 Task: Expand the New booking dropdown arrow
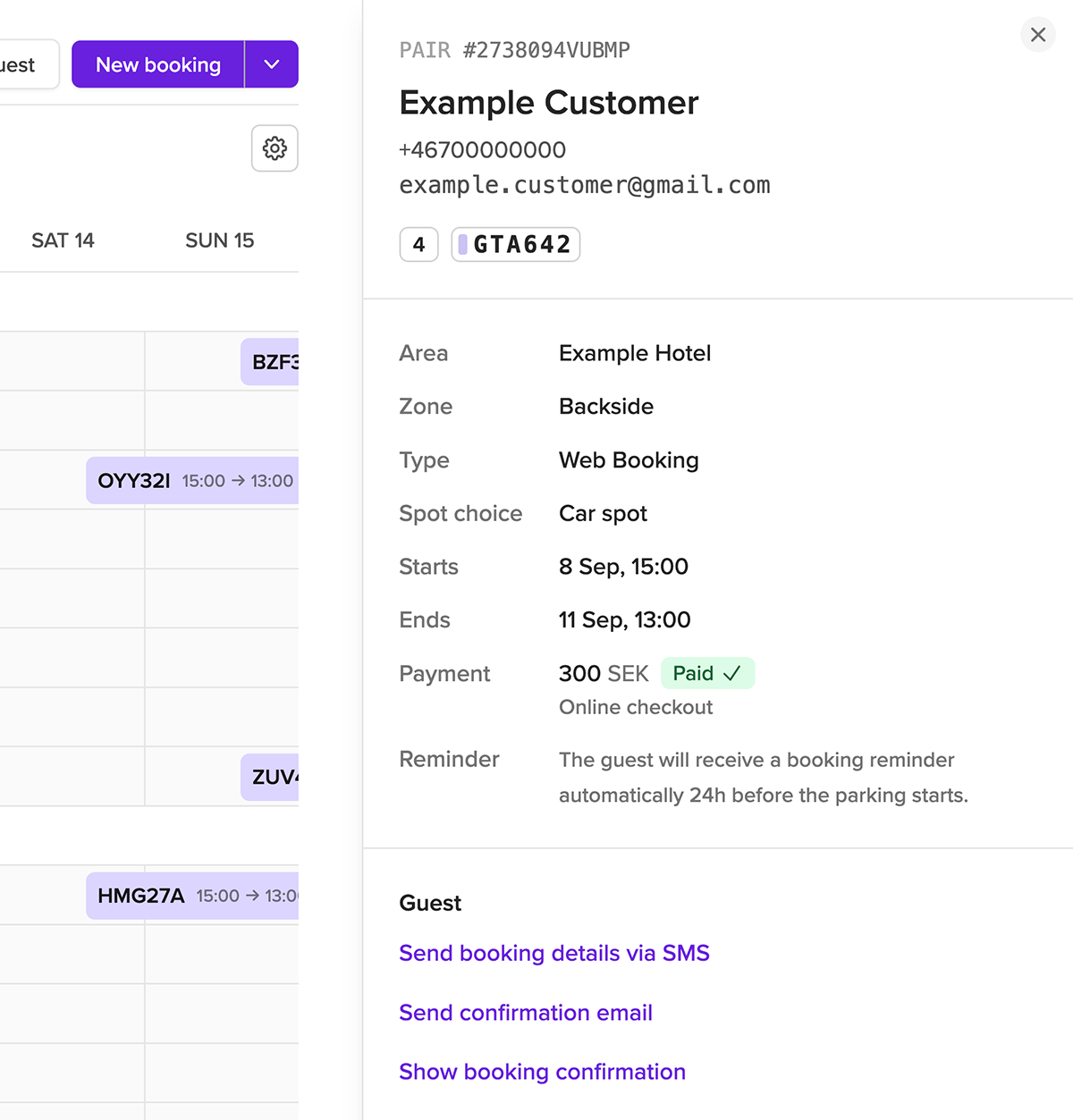click(272, 64)
